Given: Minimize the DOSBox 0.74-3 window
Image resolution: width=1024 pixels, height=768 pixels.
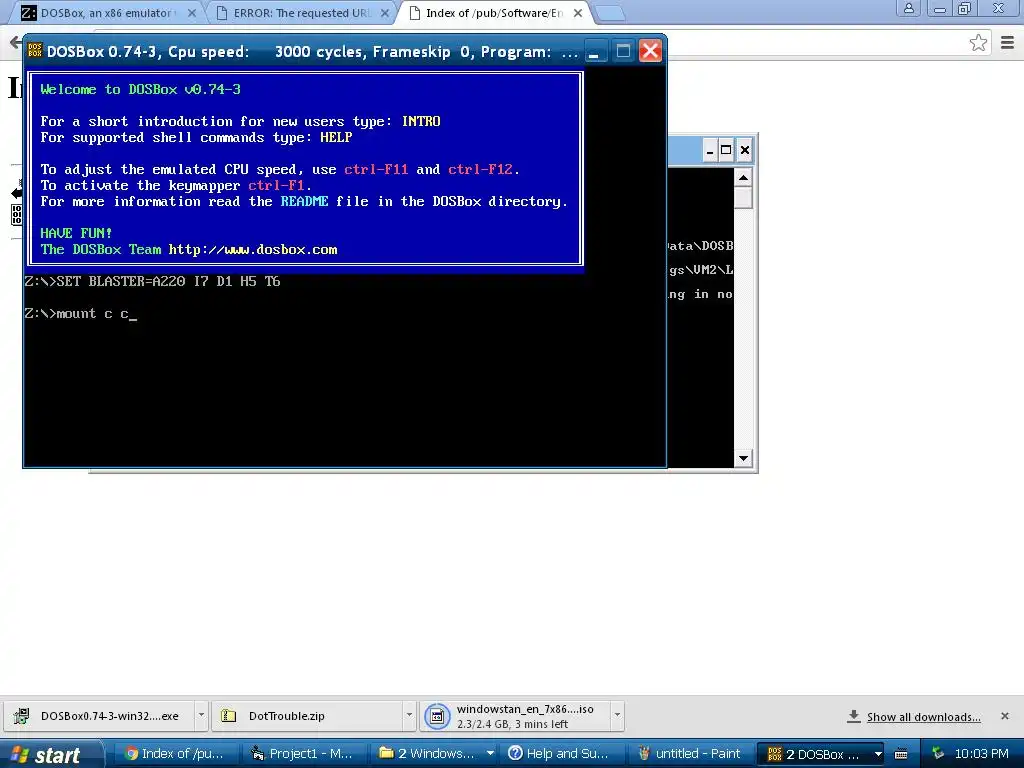Looking at the screenshot, I should coord(594,51).
